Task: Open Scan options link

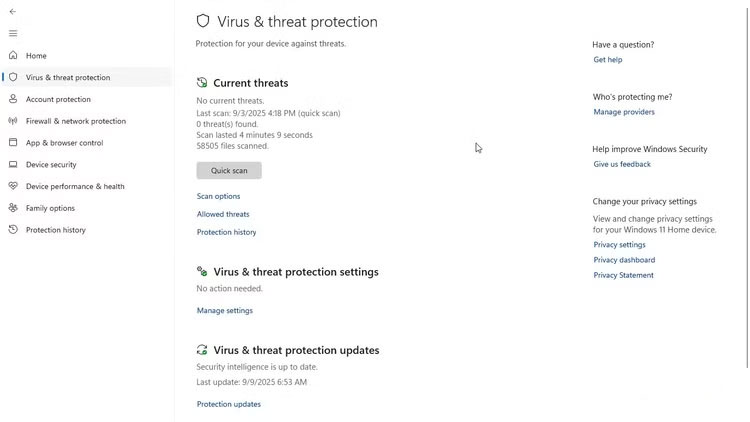Action: click(x=218, y=197)
